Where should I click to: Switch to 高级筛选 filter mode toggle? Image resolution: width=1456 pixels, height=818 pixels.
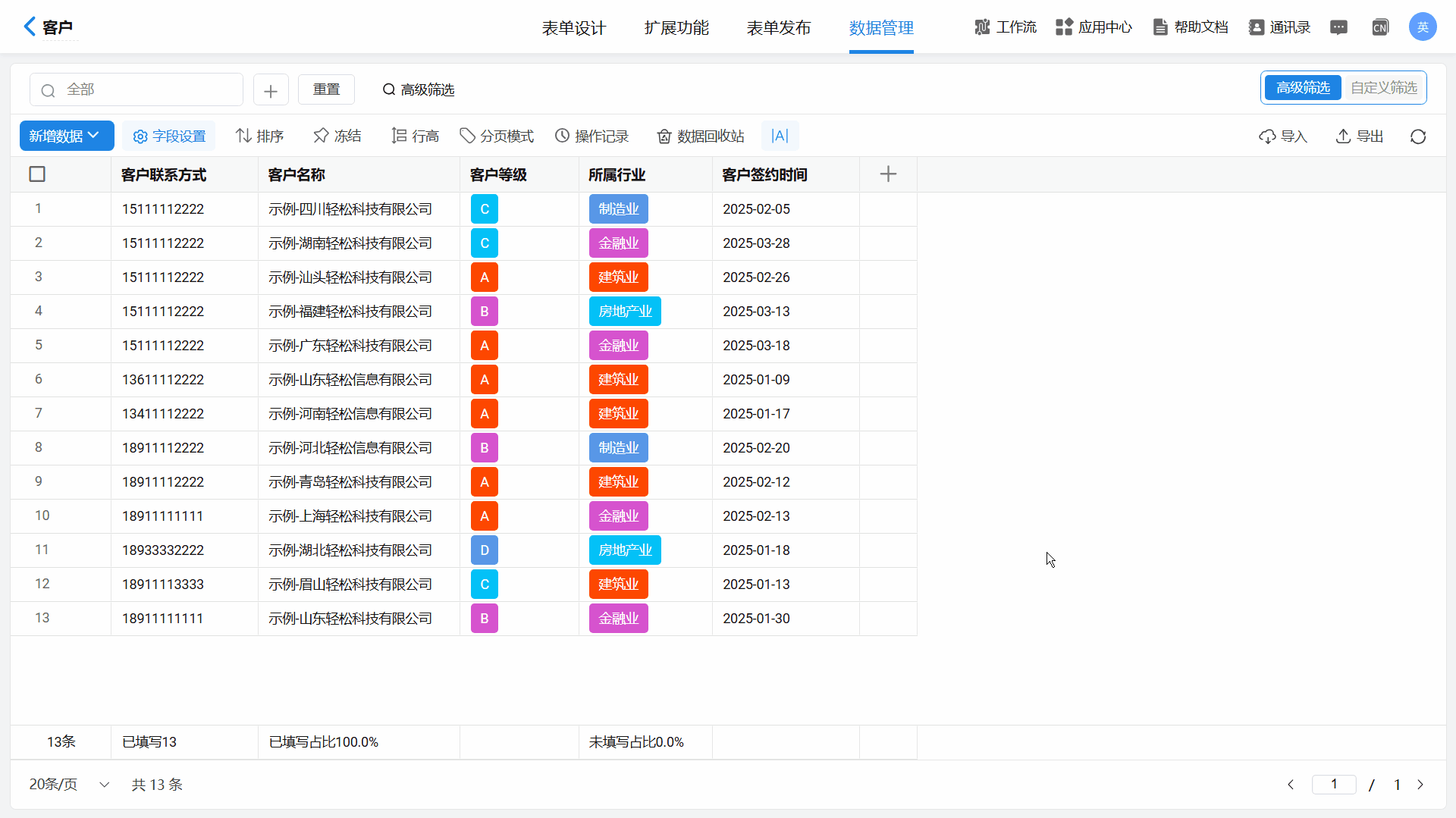[x=1303, y=88]
